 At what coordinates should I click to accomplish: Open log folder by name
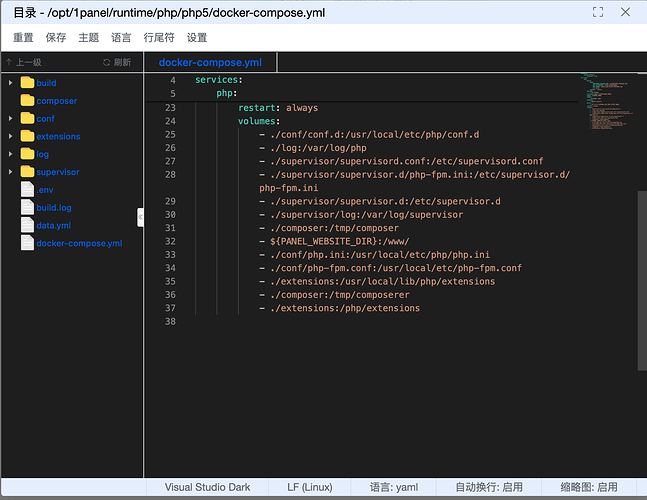click(x=43, y=154)
